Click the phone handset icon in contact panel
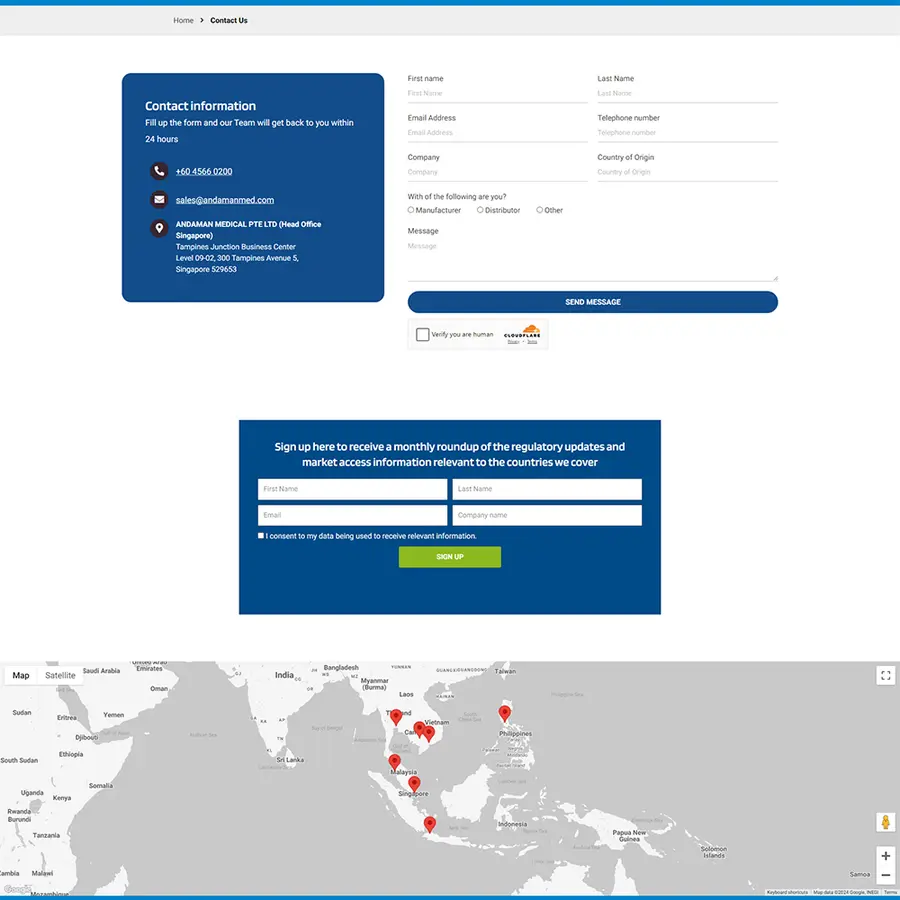The width and height of the screenshot is (900, 900). tap(159, 170)
